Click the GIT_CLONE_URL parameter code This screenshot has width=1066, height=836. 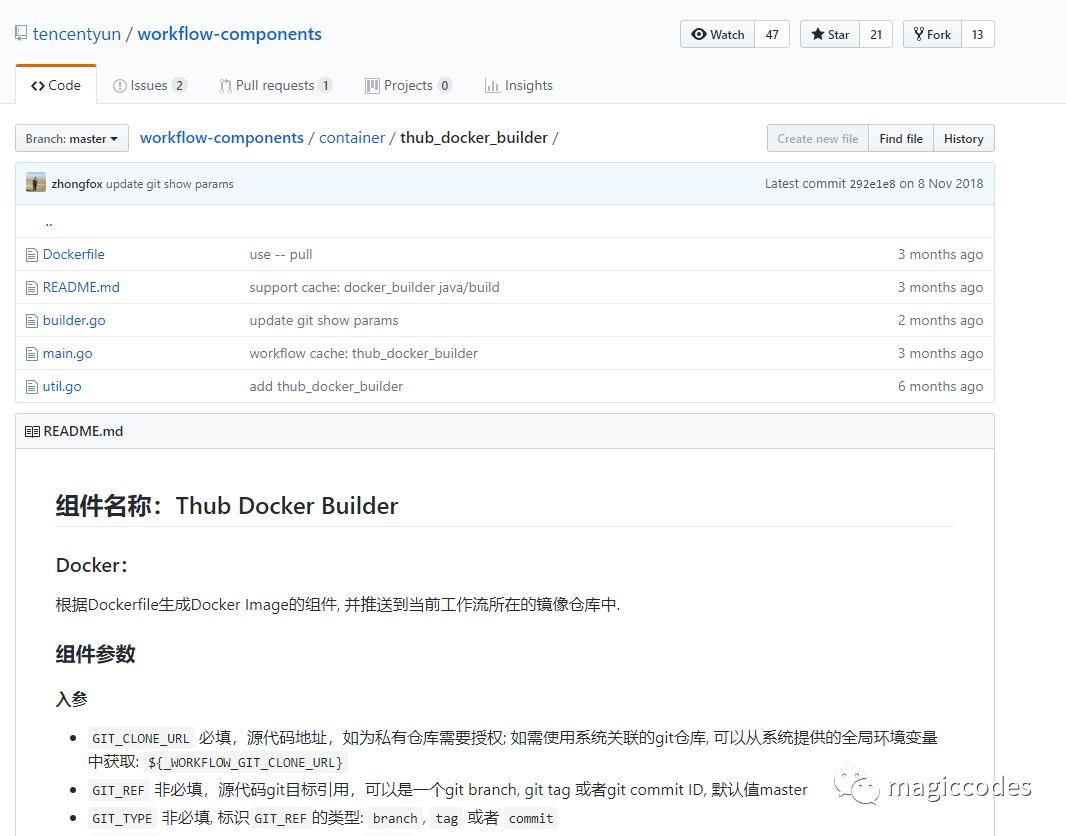[141, 738]
